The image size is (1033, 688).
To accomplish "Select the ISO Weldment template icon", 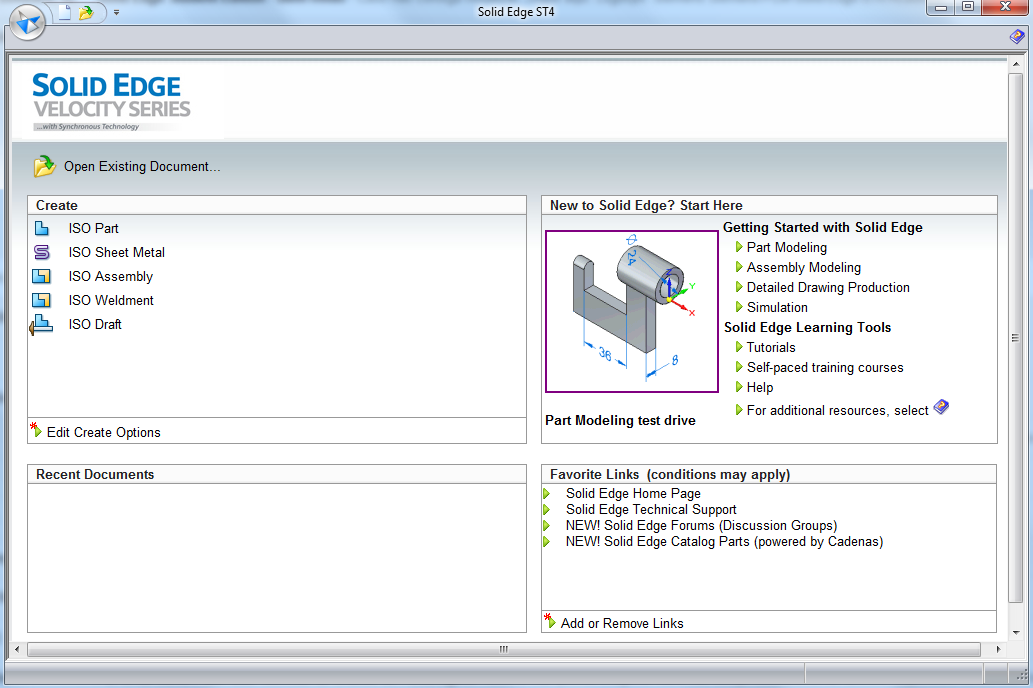I will tap(42, 300).
